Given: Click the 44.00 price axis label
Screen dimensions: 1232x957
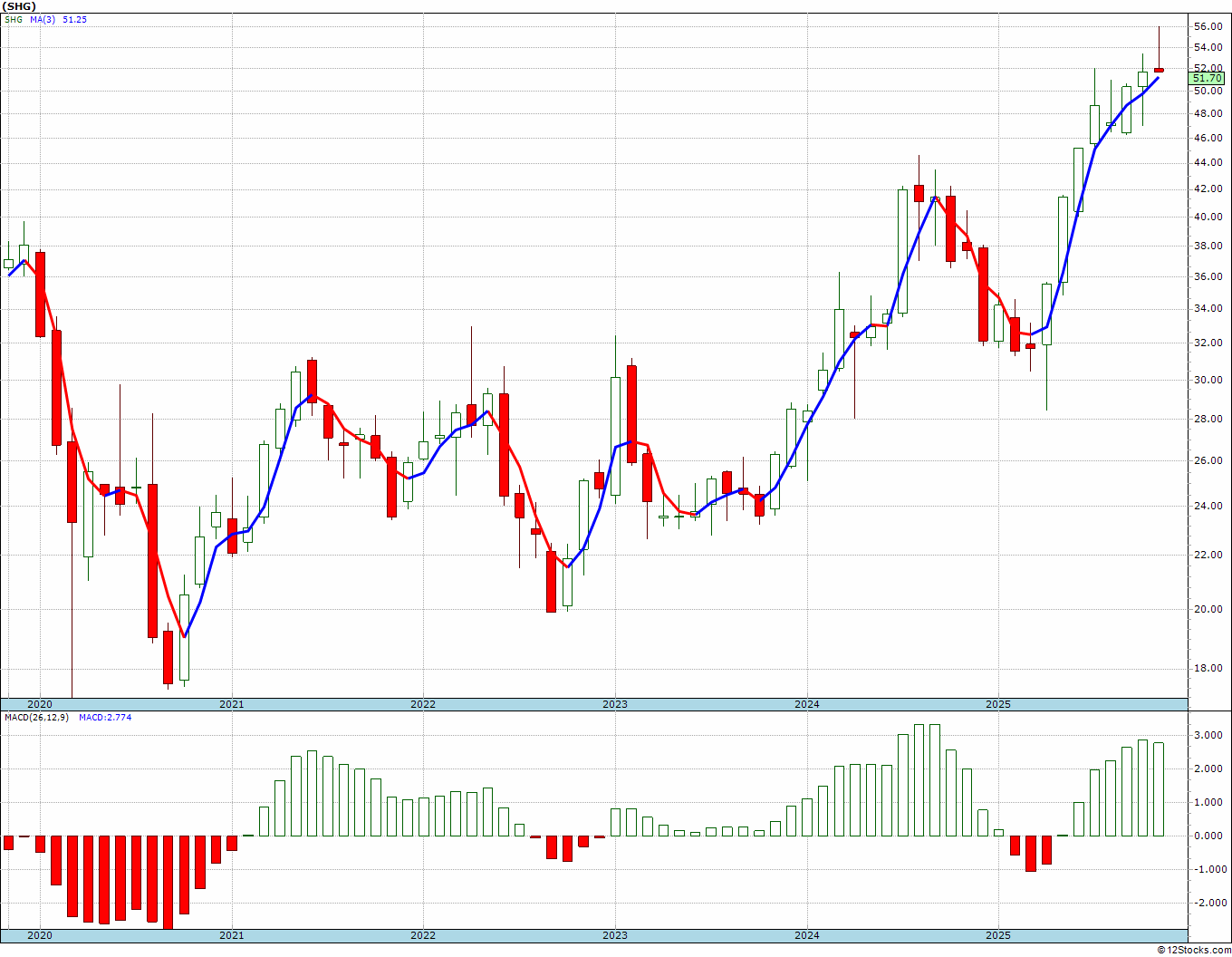Looking at the screenshot, I should click(1207, 162).
